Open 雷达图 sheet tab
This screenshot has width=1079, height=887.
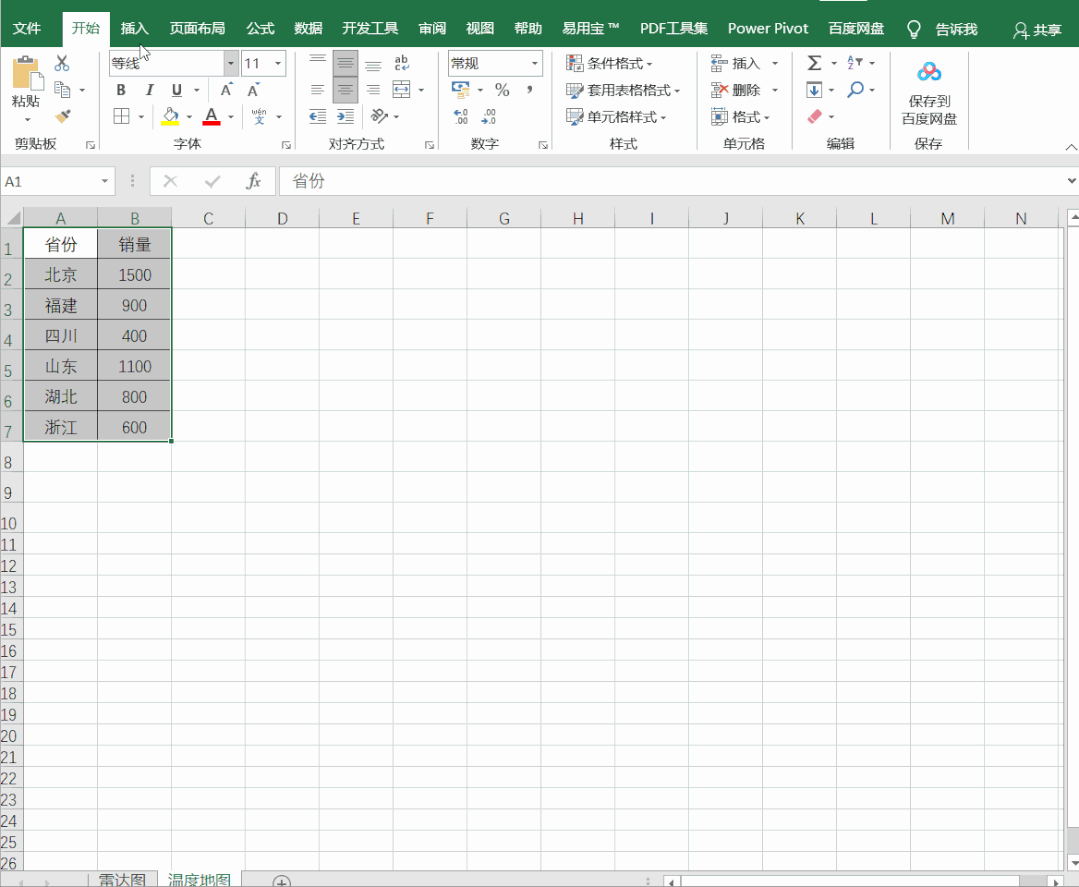click(x=122, y=879)
